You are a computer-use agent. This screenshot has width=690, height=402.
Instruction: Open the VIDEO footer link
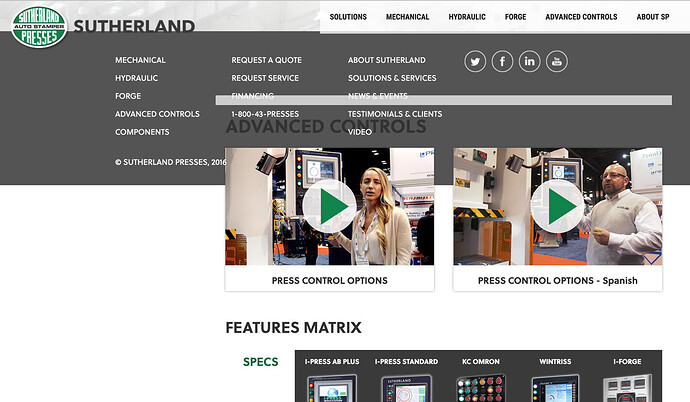[360, 132]
